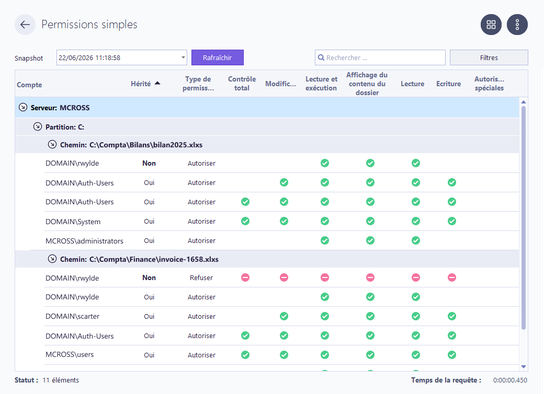Select the Serveur: MCROSS row text
This screenshot has height=394, width=544.
[60, 108]
